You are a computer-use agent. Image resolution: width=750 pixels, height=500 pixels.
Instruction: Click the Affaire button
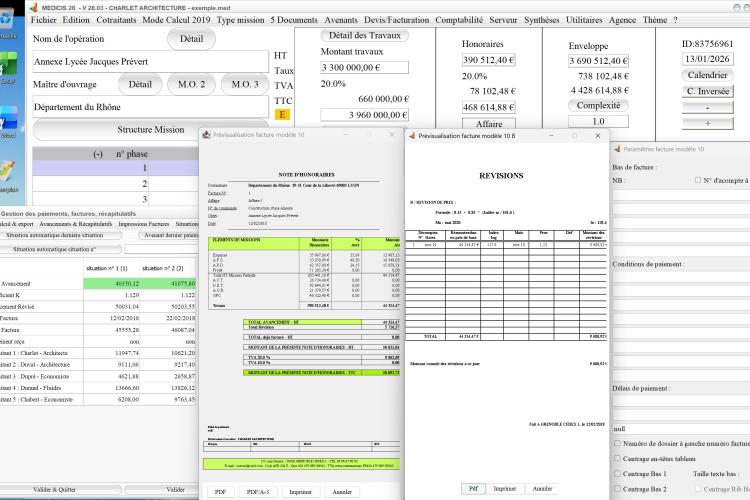[489, 123]
